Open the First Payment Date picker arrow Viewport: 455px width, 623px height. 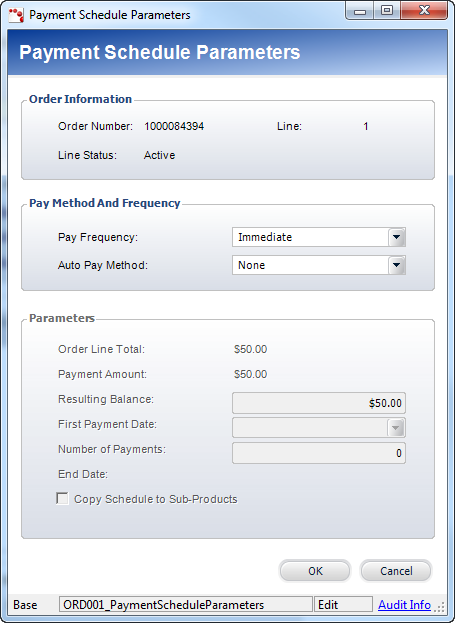(396, 428)
